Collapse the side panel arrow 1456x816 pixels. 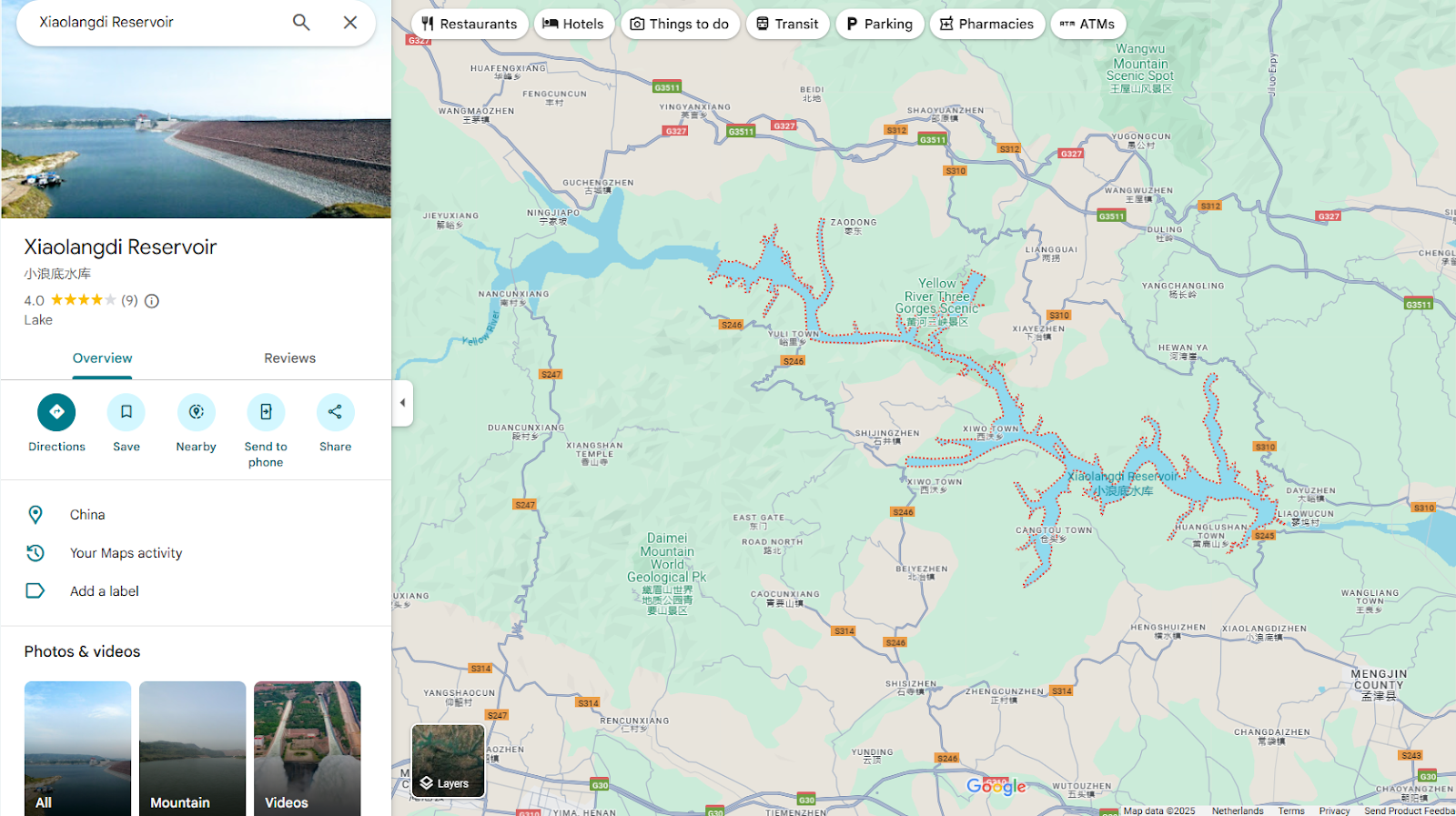coord(402,403)
